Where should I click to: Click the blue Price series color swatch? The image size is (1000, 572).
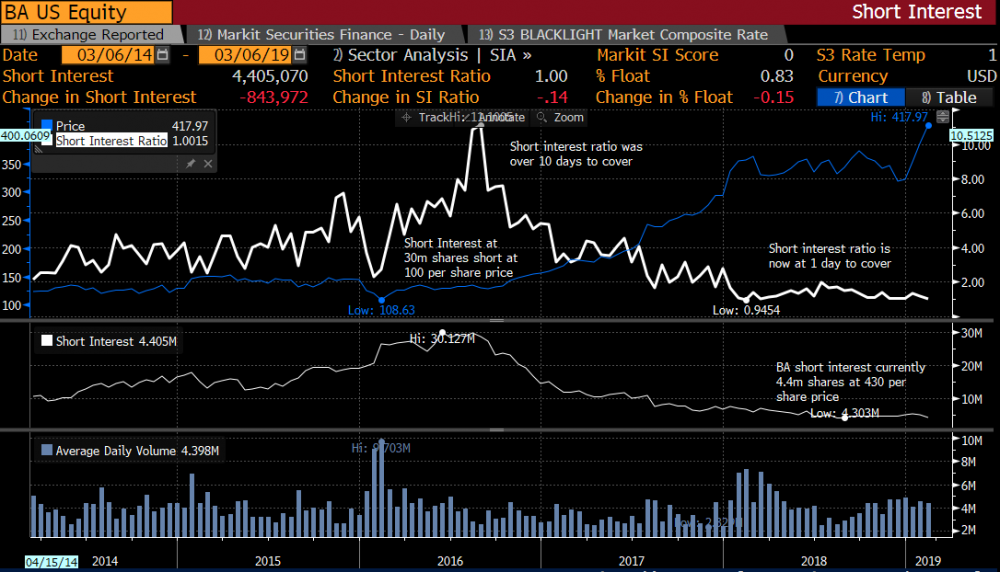(x=47, y=125)
